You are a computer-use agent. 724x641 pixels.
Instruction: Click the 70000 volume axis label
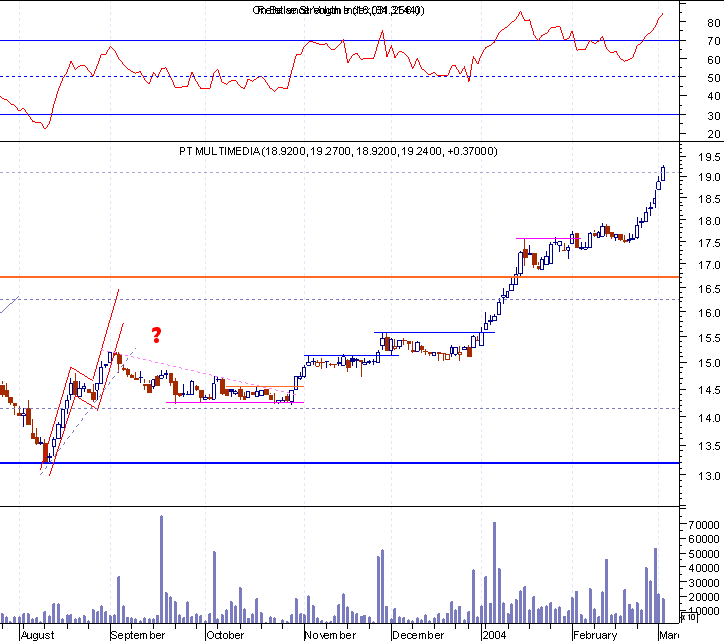(x=704, y=525)
